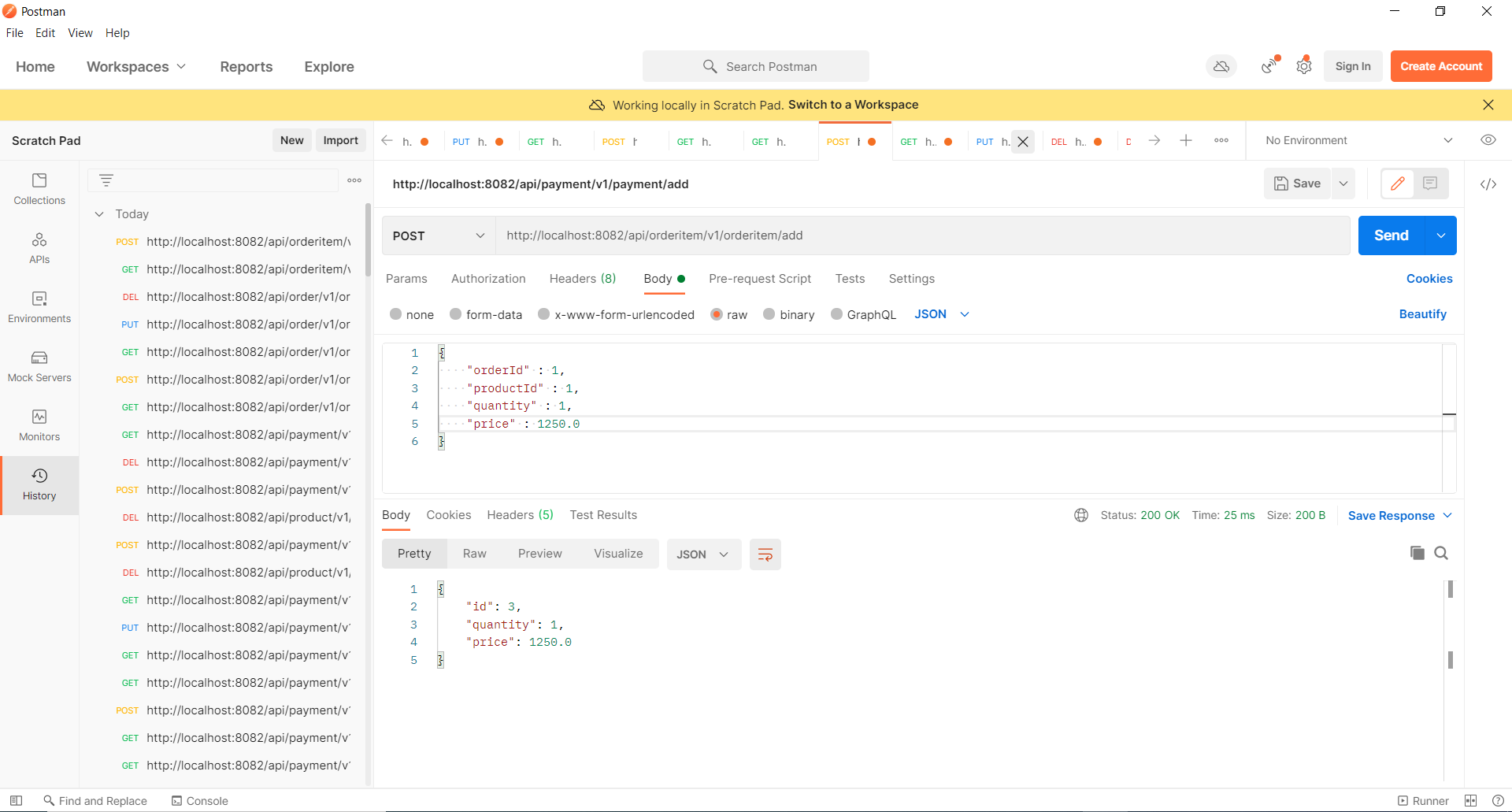
Task: Open the Collections sidebar panel
Action: coord(39,190)
